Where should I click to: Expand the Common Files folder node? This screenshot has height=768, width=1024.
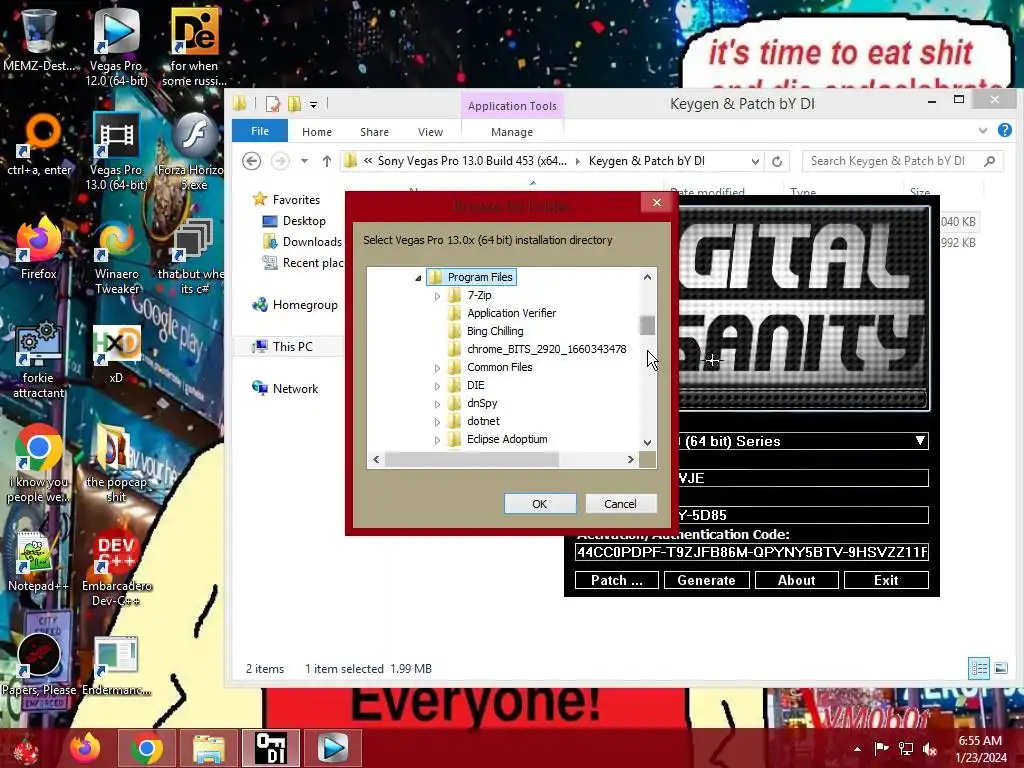(x=437, y=368)
